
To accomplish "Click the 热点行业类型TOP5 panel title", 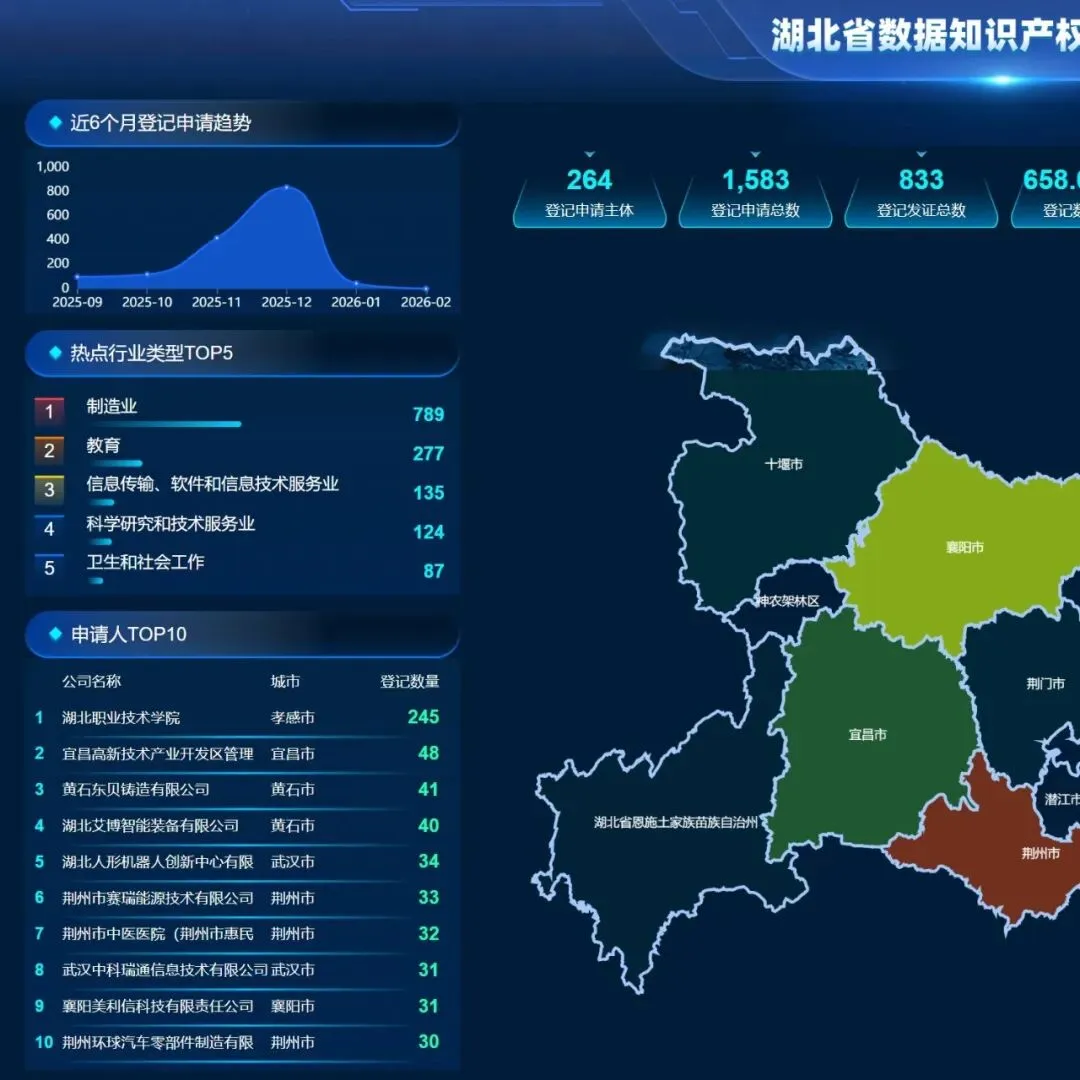I will click(x=152, y=353).
